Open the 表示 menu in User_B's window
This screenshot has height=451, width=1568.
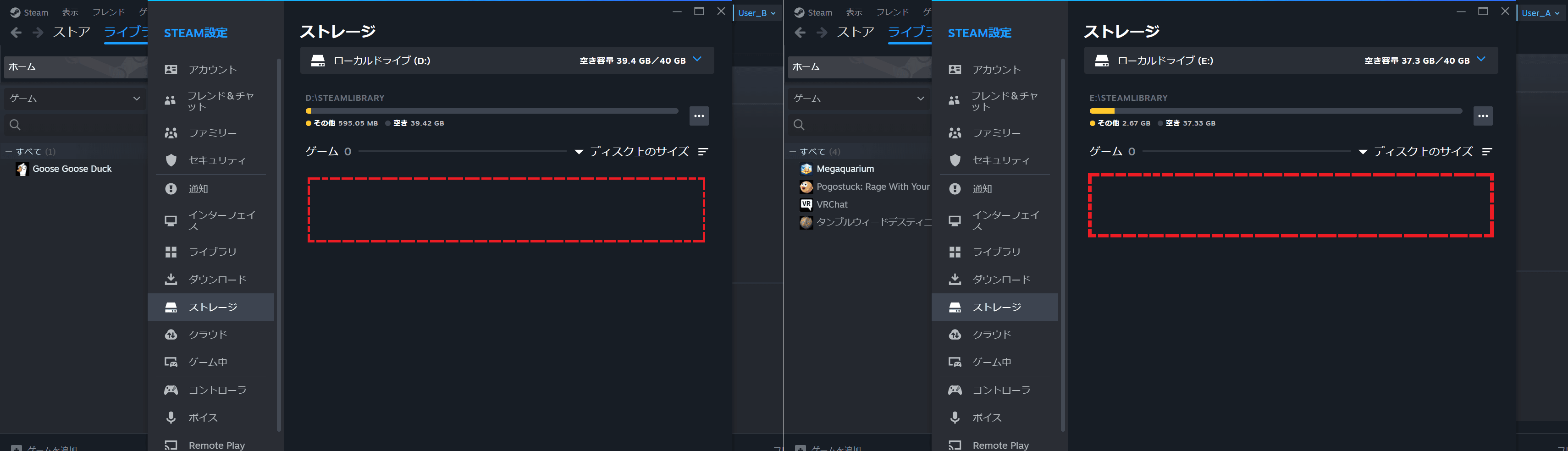click(x=70, y=13)
